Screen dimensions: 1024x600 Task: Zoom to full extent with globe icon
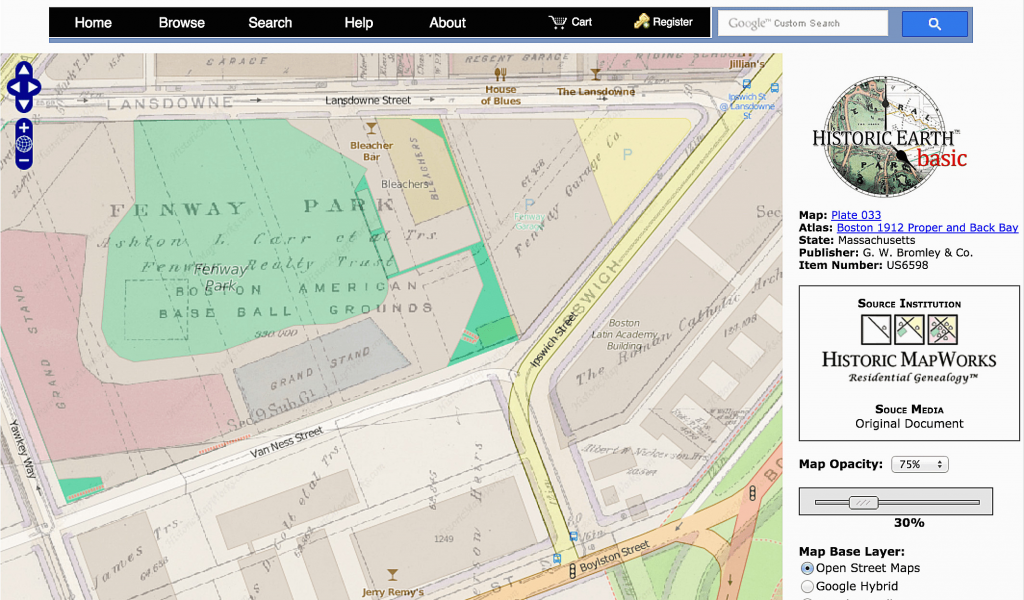pos(24,144)
